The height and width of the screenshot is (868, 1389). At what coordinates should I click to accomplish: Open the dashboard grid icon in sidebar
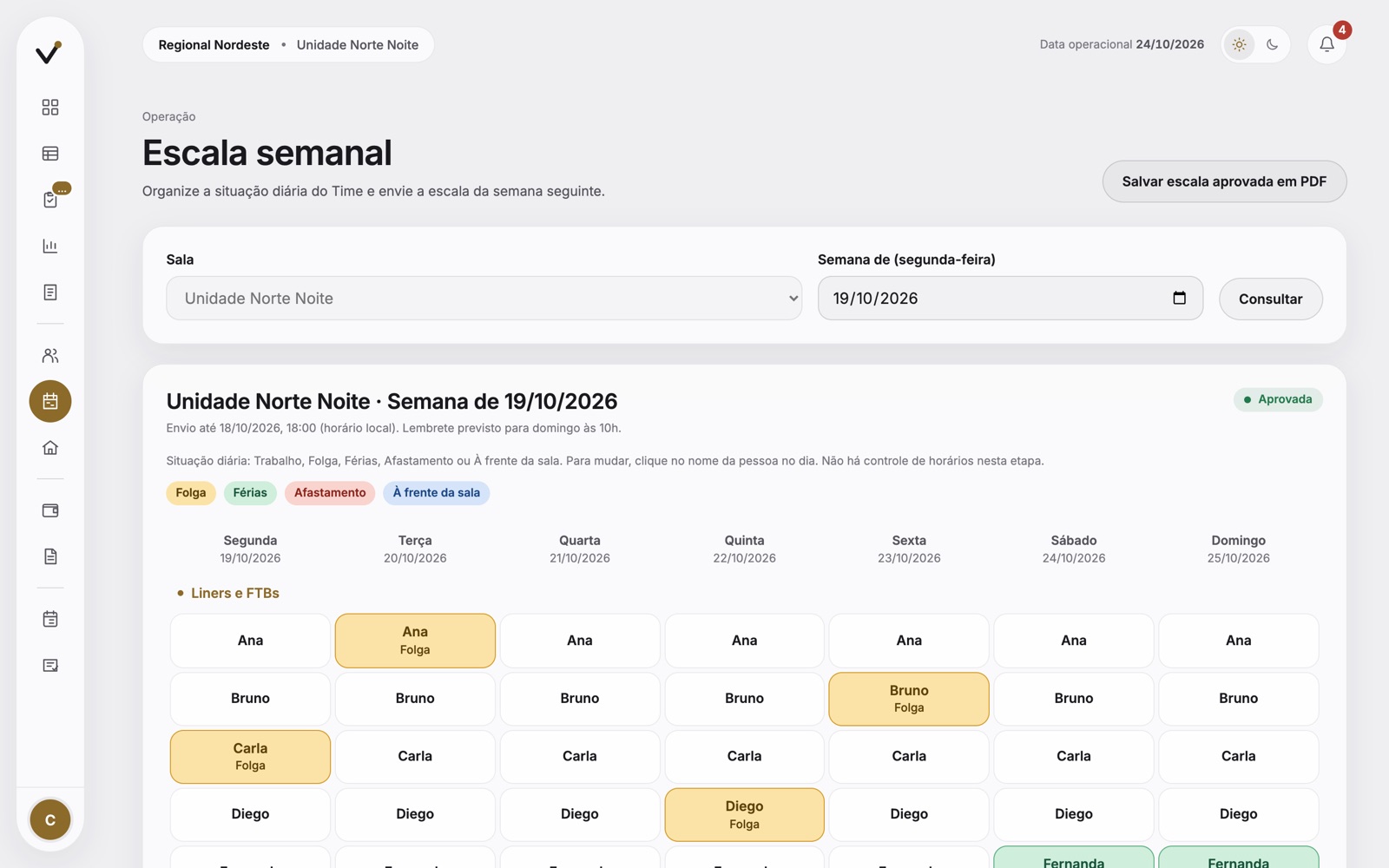click(50, 107)
